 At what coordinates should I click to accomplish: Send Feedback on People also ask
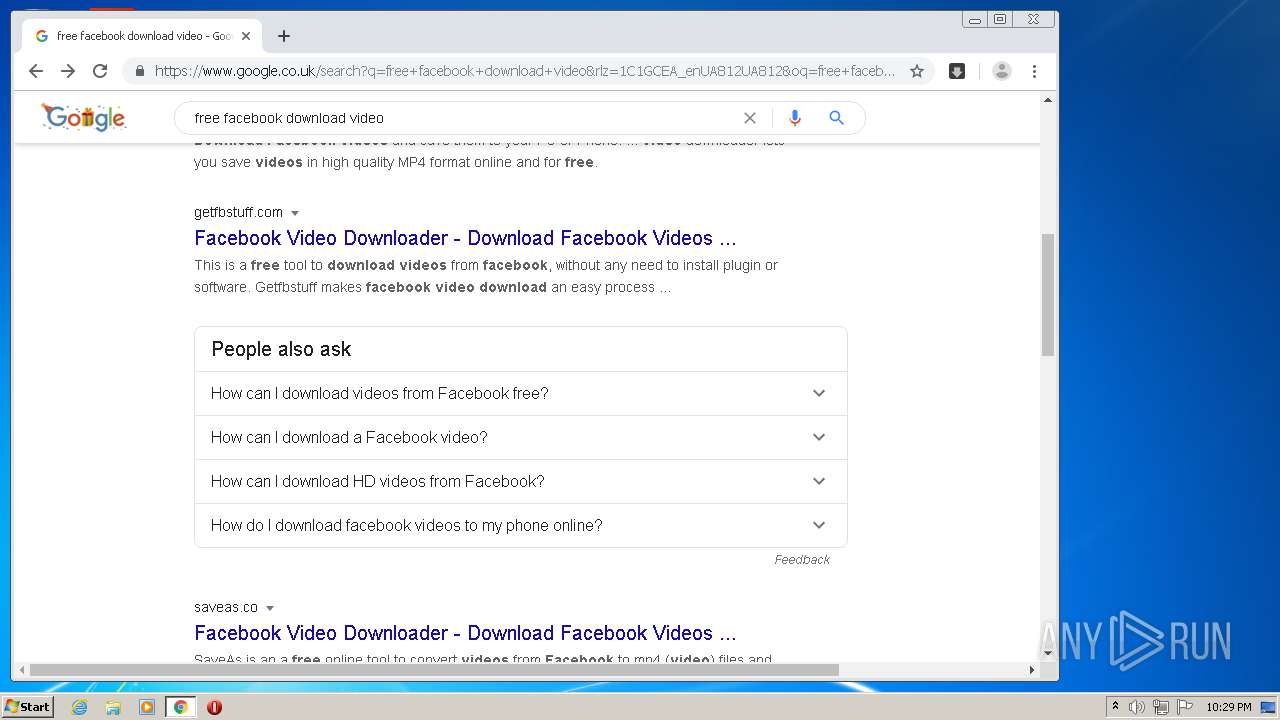tap(802, 560)
